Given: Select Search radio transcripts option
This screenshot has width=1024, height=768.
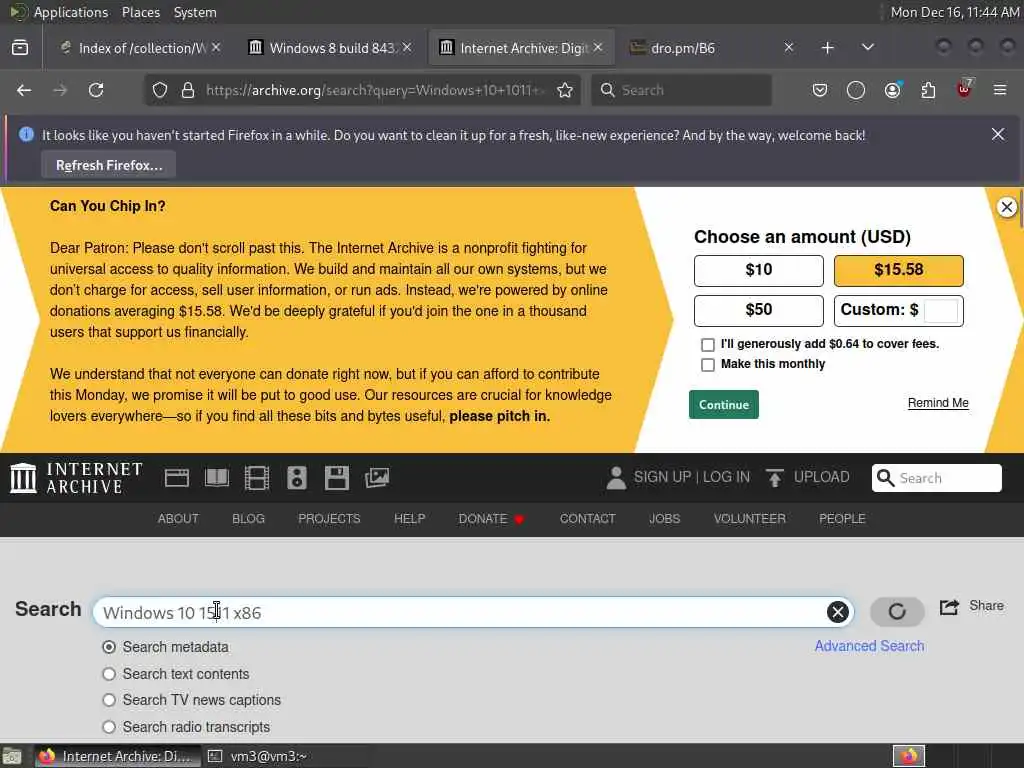Looking at the screenshot, I should click(x=109, y=727).
